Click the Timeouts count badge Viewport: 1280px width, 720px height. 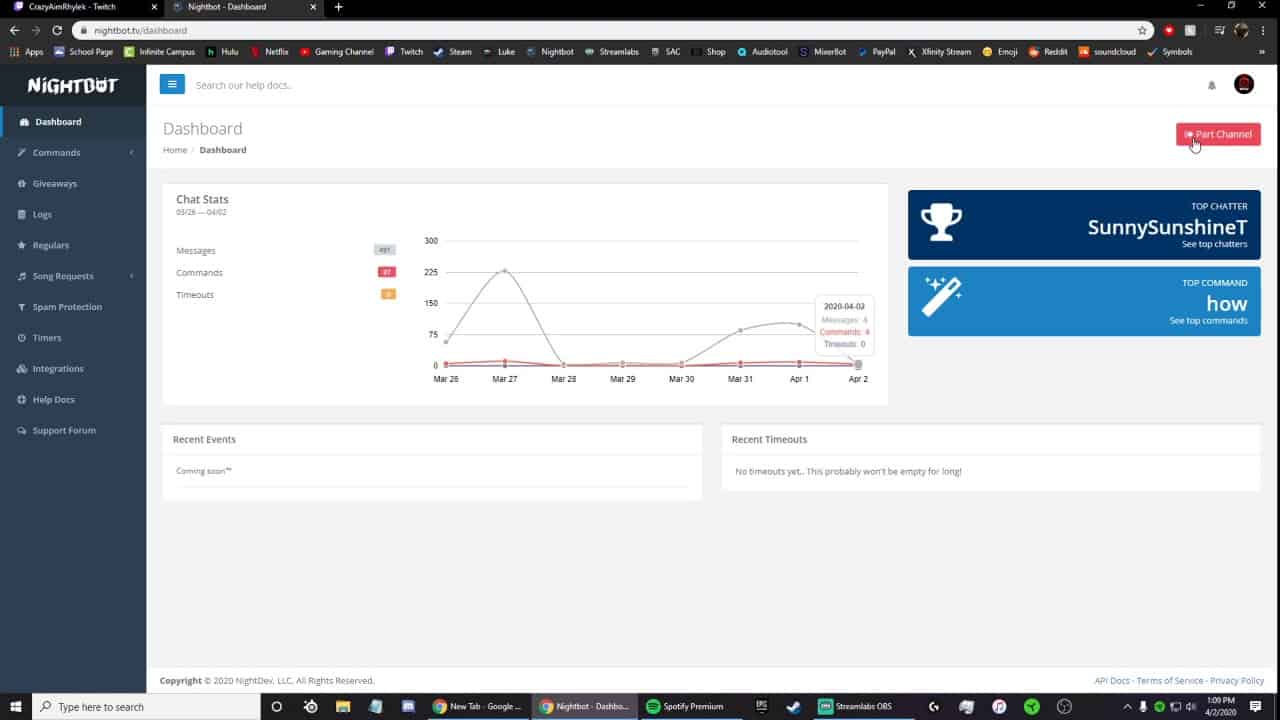(388, 294)
